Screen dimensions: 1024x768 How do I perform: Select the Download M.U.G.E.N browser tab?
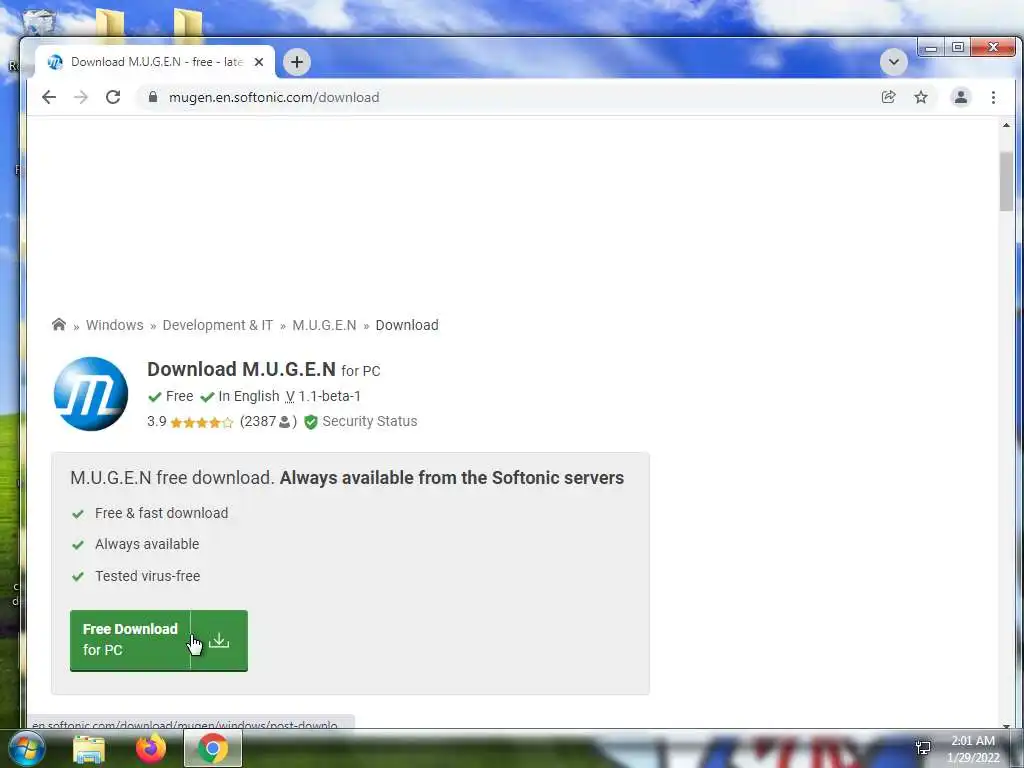(155, 62)
